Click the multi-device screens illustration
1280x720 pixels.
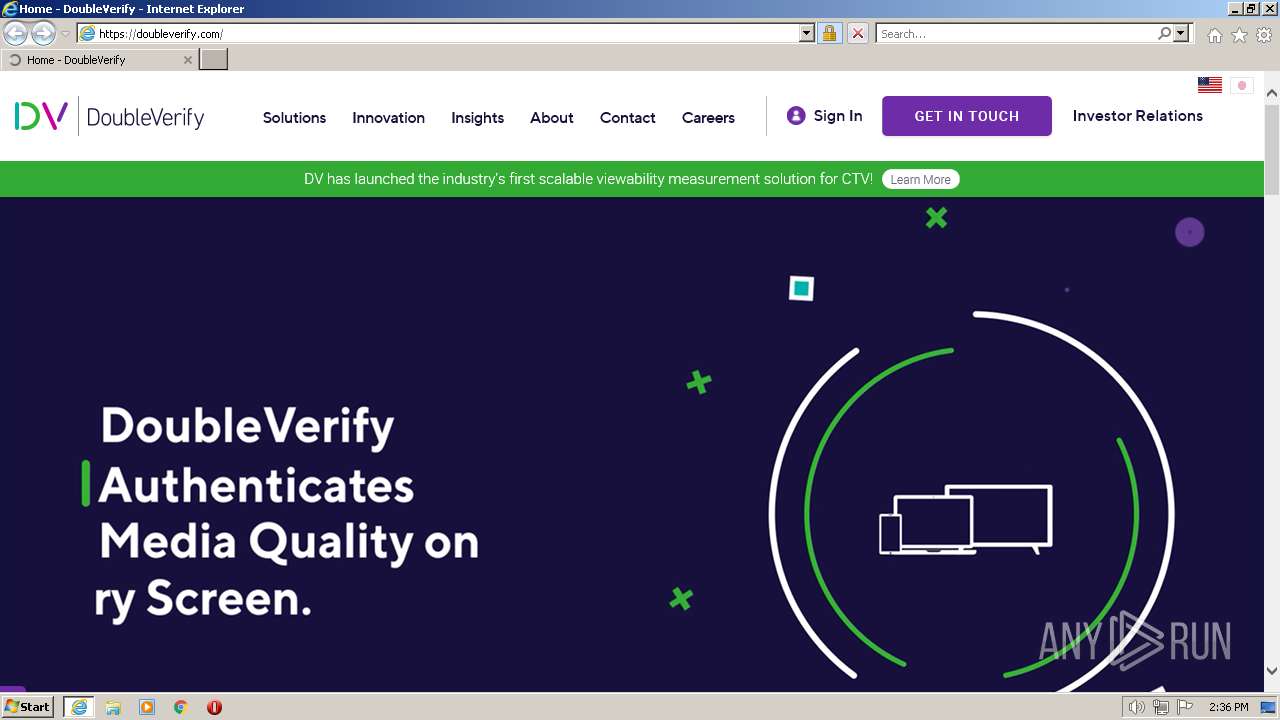pyautogui.click(x=965, y=520)
